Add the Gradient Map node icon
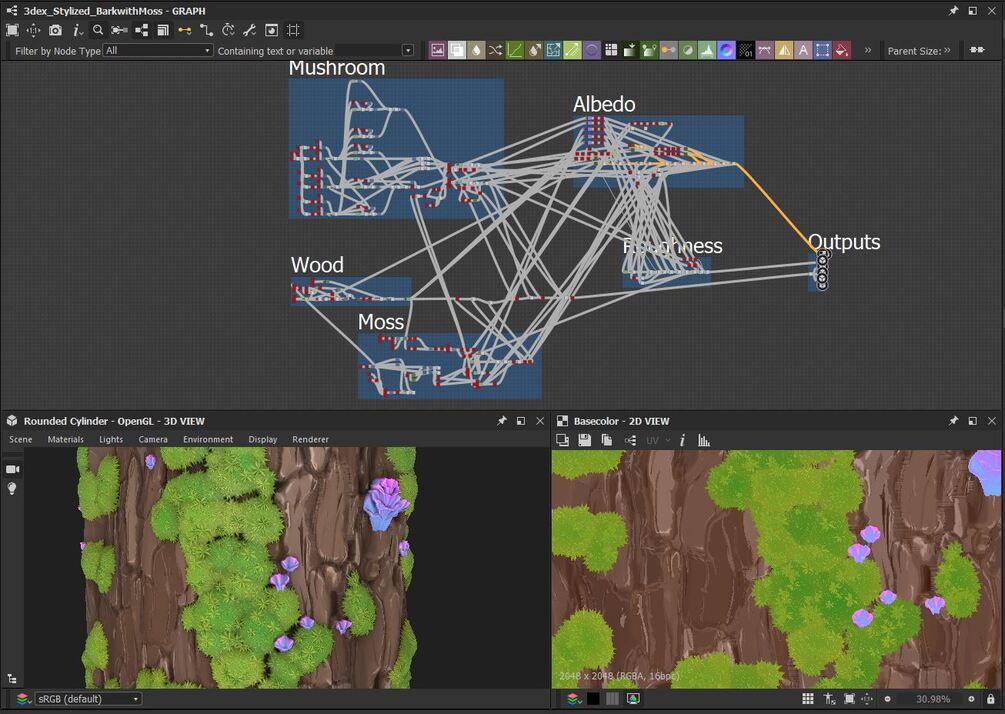Screen dimensions: 1005x714 pyautogui.click(x=630, y=50)
